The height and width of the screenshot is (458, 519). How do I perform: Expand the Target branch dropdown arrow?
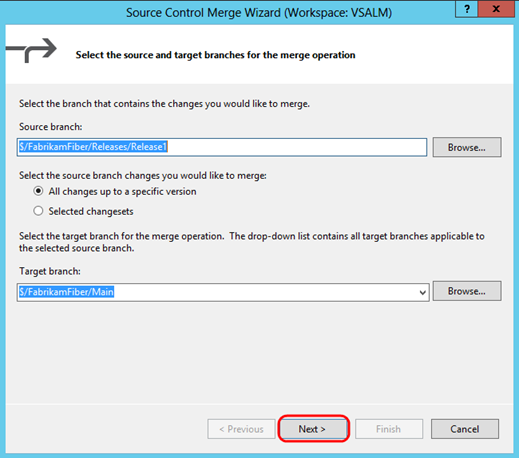point(422,292)
